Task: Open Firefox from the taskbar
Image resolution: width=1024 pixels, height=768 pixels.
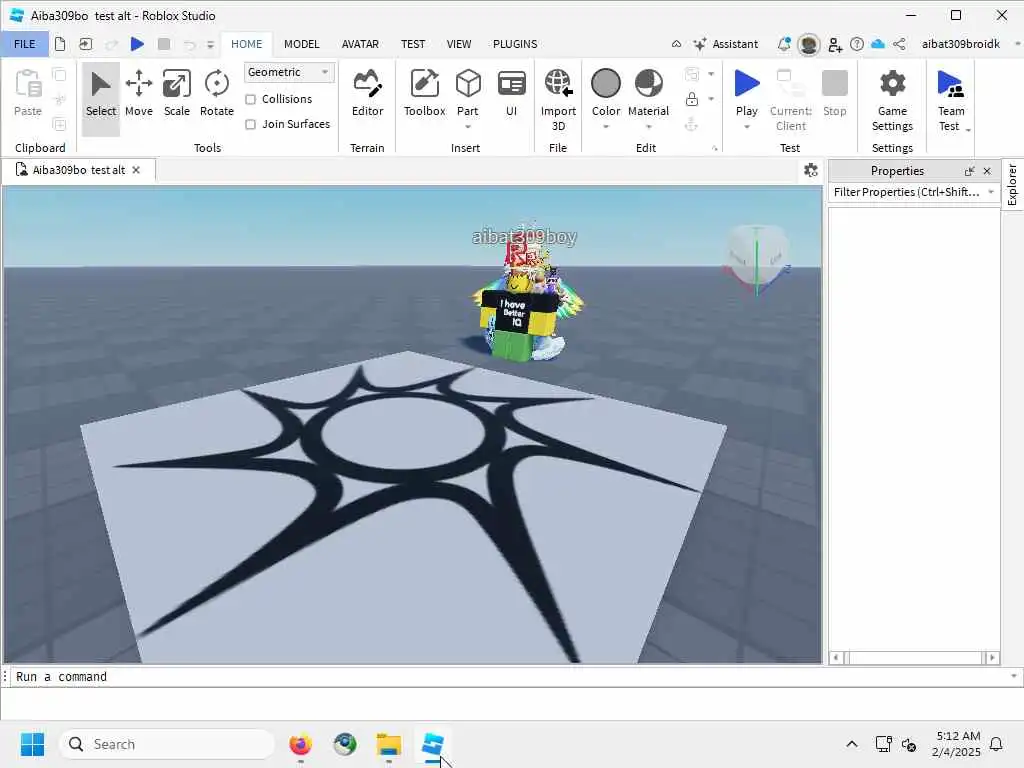Action: (300, 744)
